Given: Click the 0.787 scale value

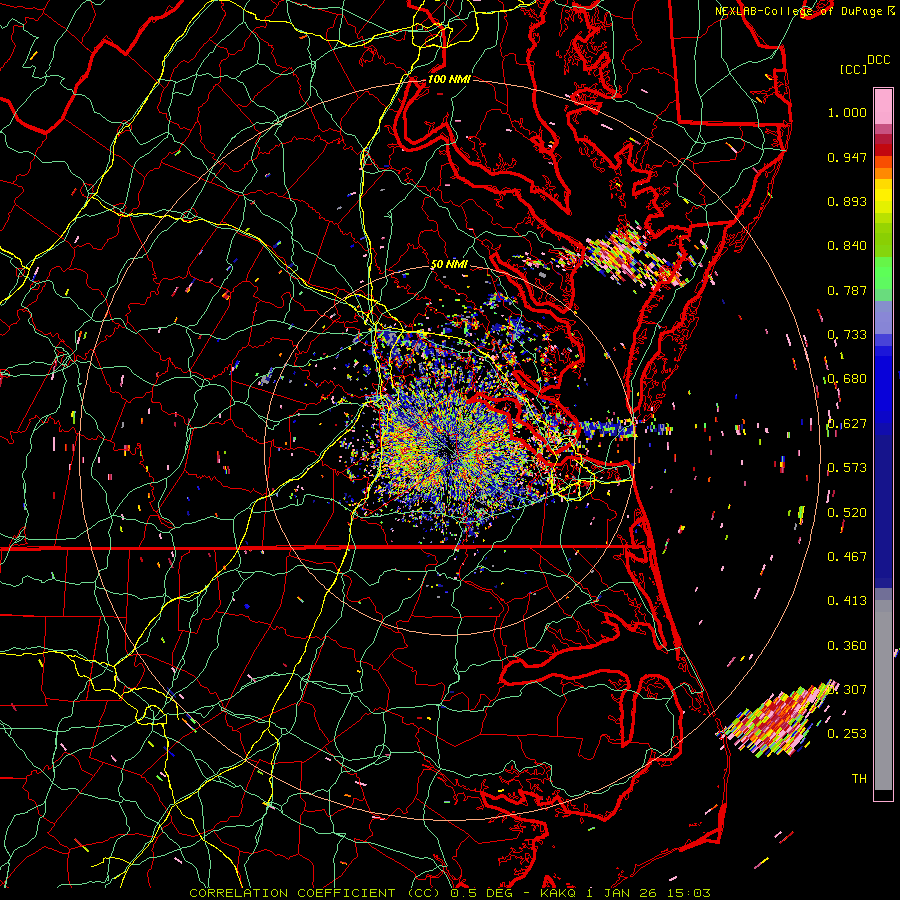Looking at the screenshot, I should click(847, 290).
